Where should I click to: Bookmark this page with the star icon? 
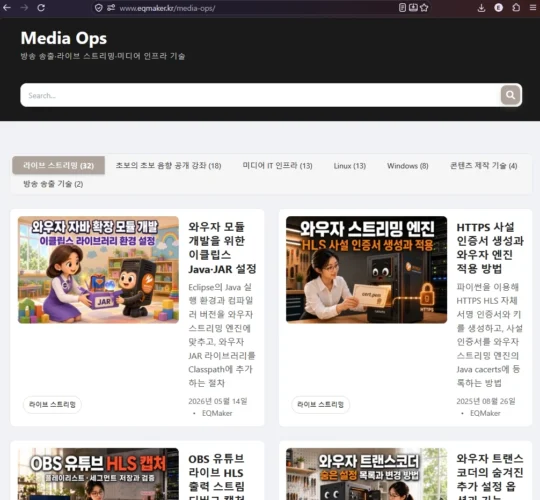coord(424,8)
